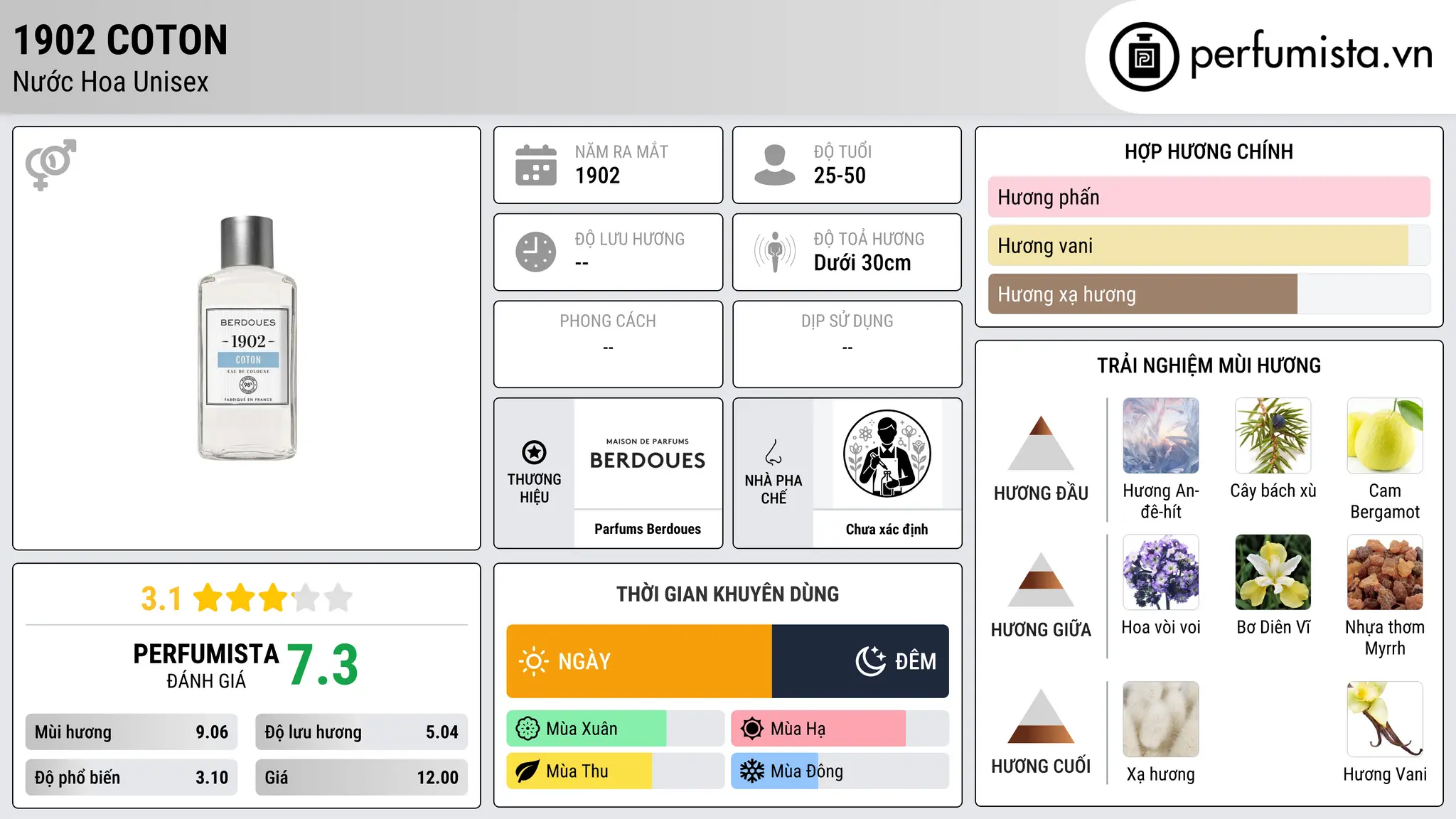Click the orange Ngày usage bar
Image resolution: width=1456 pixels, height=819 pixels.
click(639, 661)
